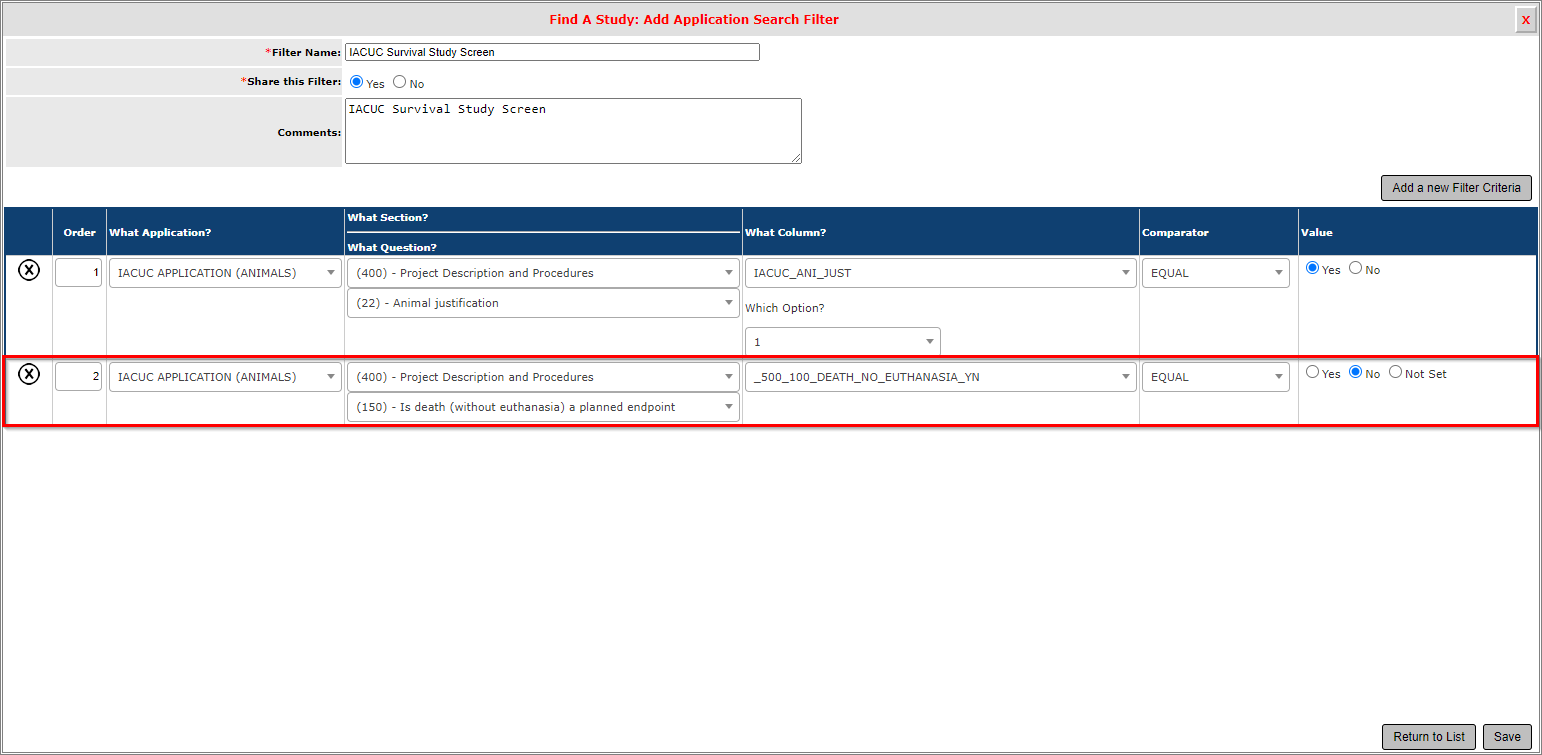The image size is (1542, 755).
Task: Choose No for death without euthanasia row
Action: (1355, 372)
